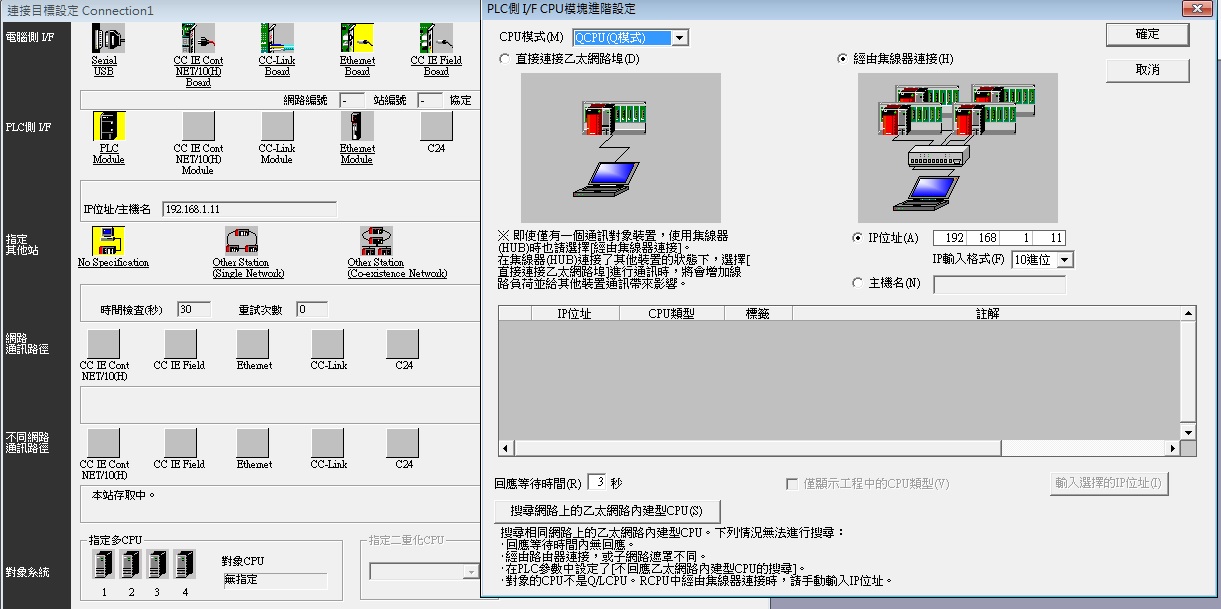Select the 直接連接乙太網路埠 radio button
This screenshot has width=1221, height=609.
(x=504, y=59)
